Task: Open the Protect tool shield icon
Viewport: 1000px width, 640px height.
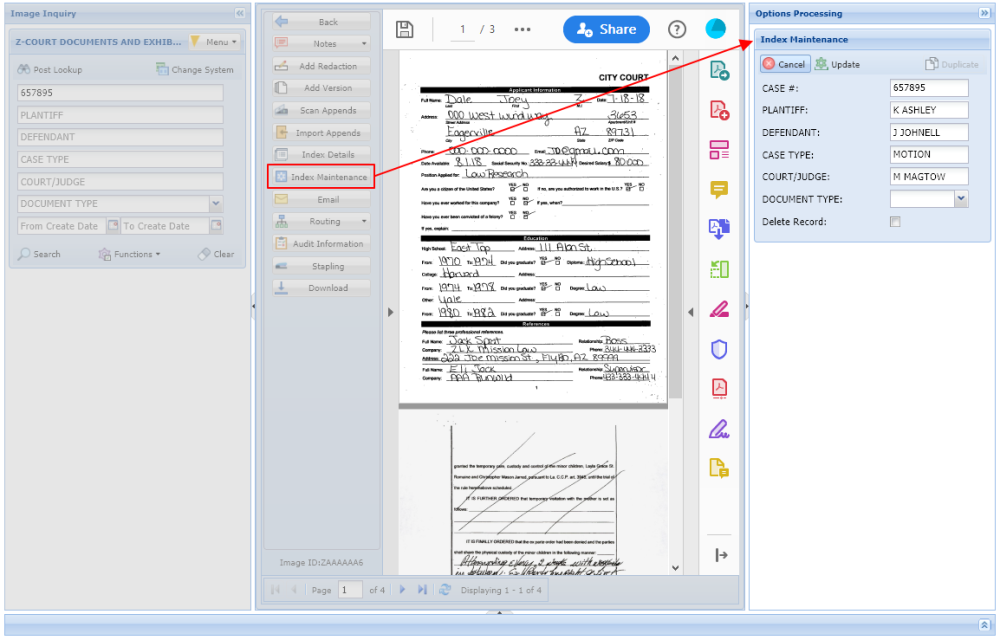Action: pyautogui.click(x=718, y=349)
